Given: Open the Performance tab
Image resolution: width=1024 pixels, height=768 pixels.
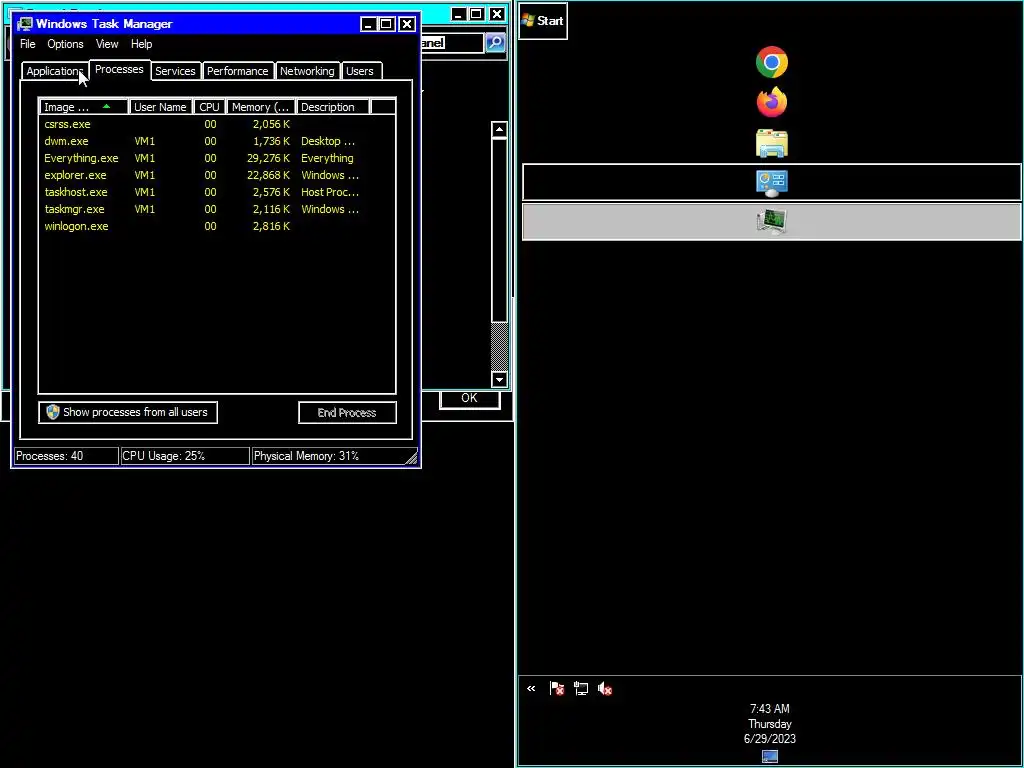Looking at the screenshot, I should 238,71.
